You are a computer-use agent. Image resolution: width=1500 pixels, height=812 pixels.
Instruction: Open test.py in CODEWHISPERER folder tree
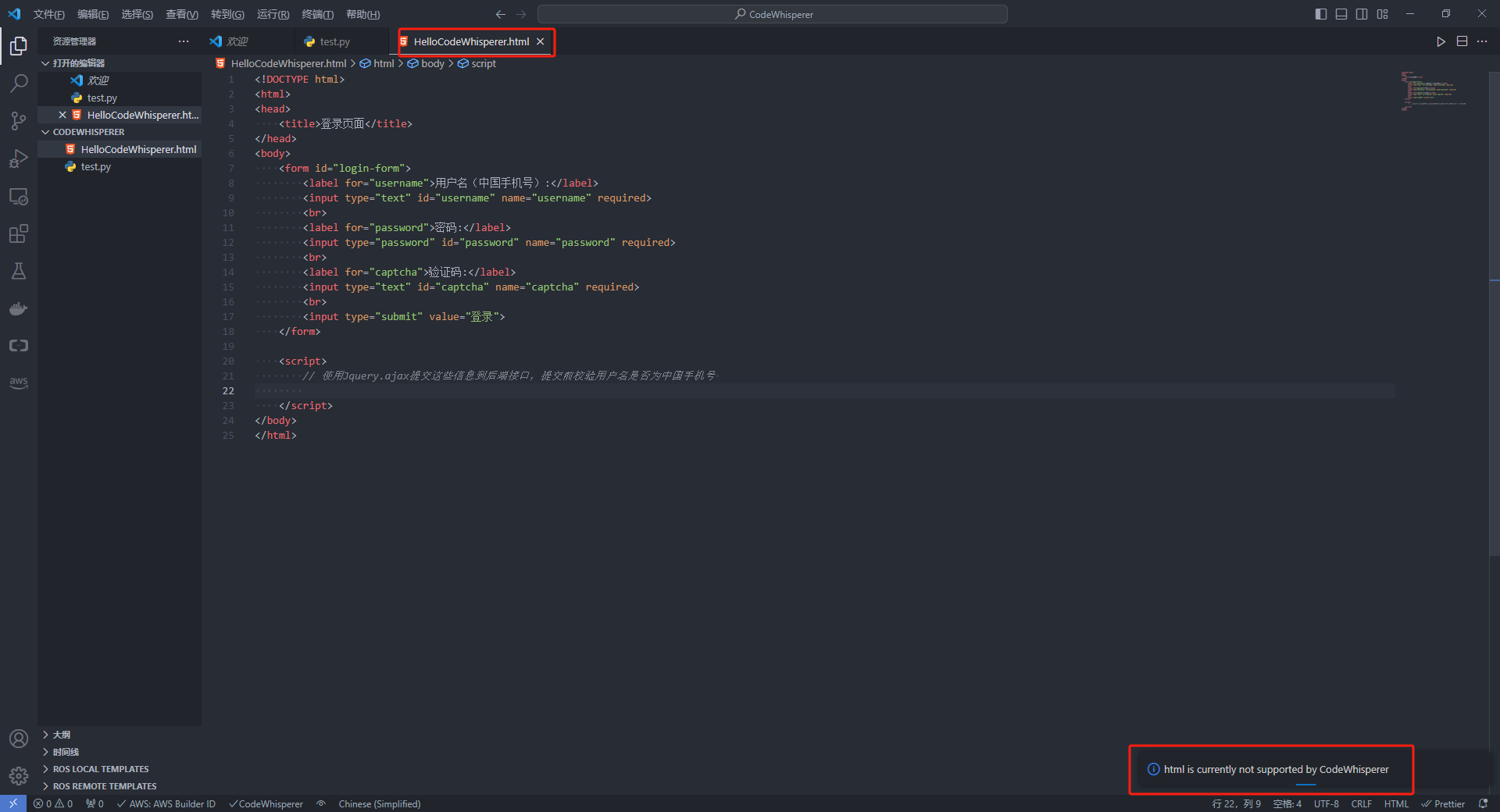(x=120, y=166)
